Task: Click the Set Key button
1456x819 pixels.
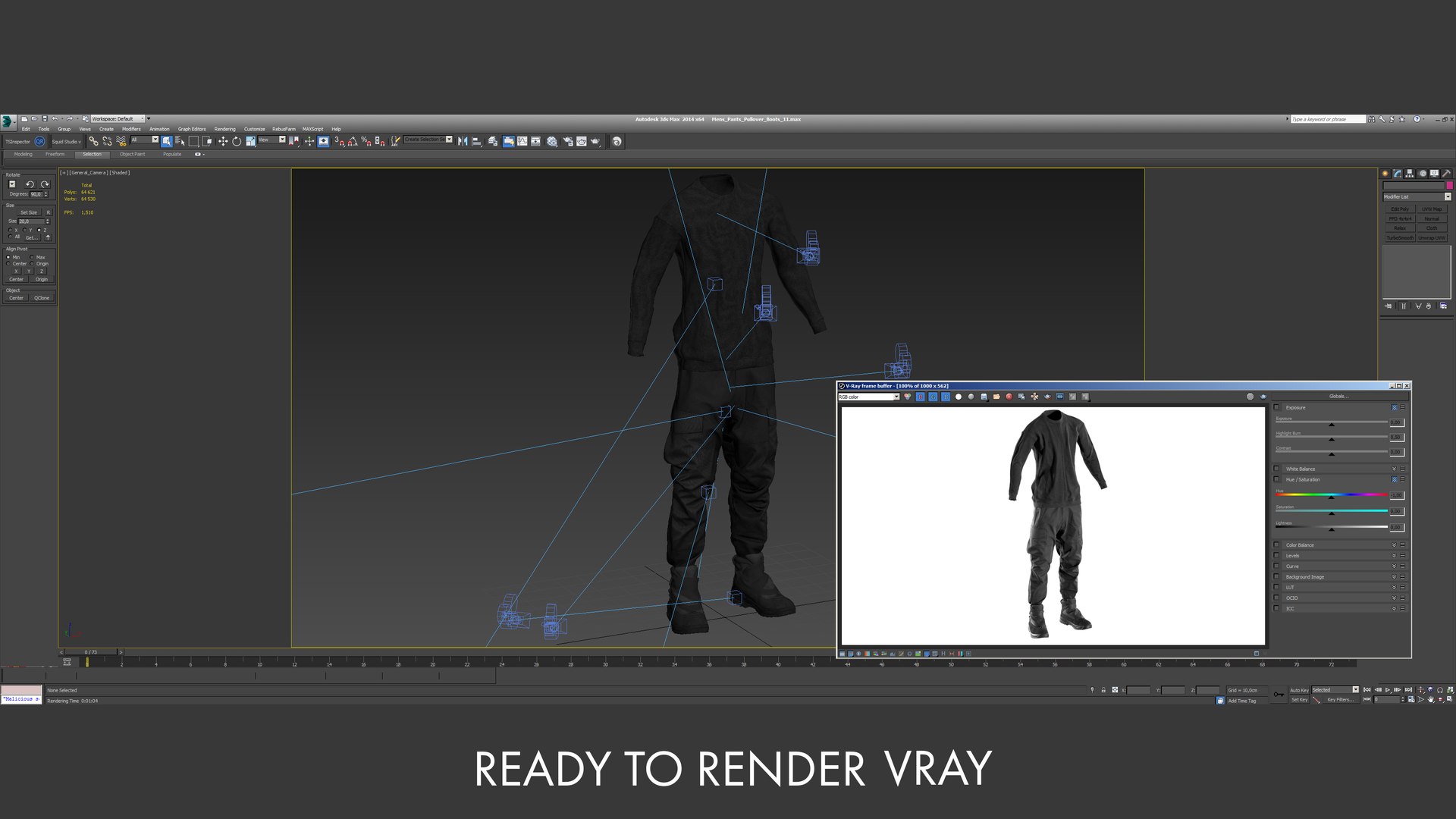Action: [1299, 700]
